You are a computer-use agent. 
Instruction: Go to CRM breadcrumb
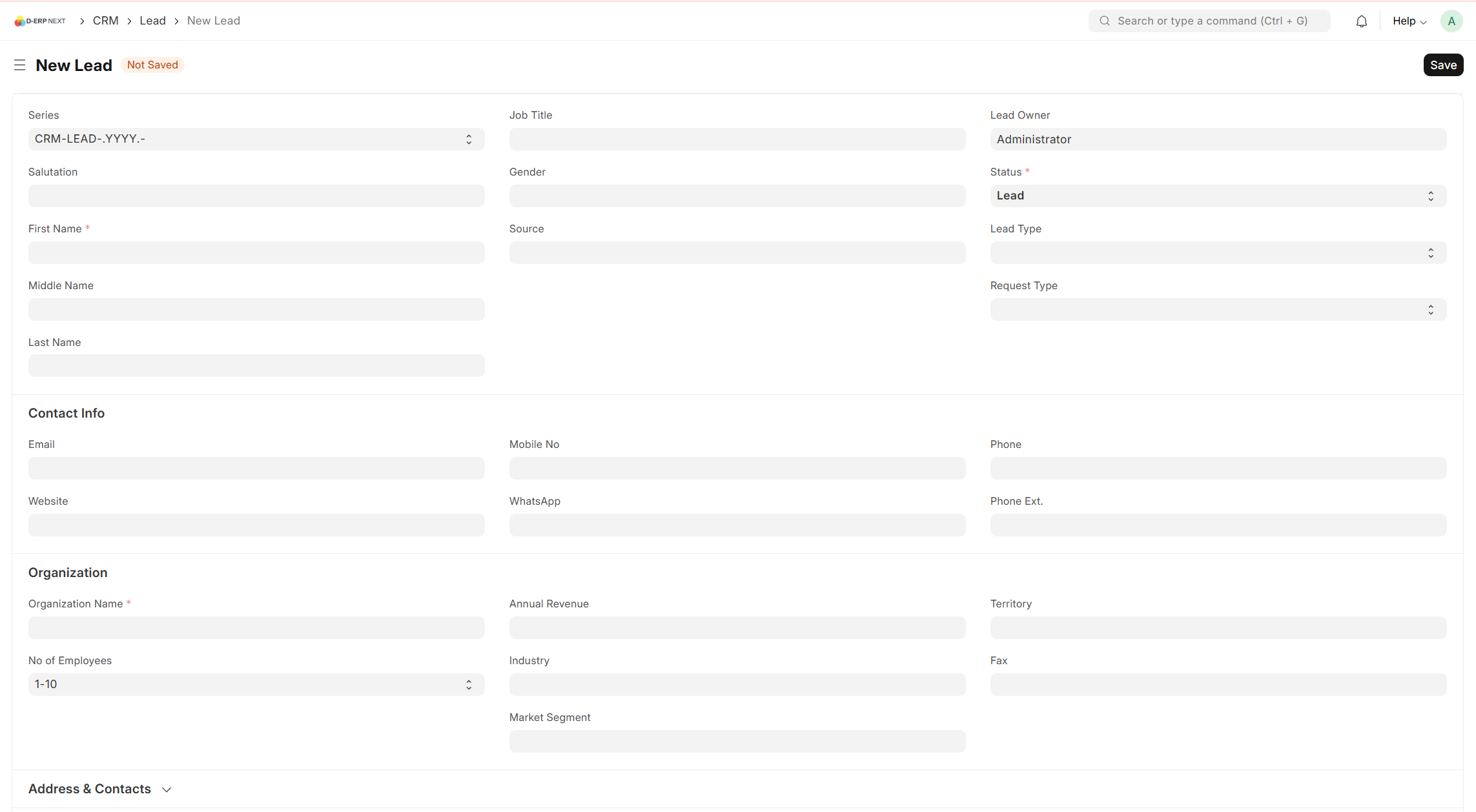(x=105, y=21)
